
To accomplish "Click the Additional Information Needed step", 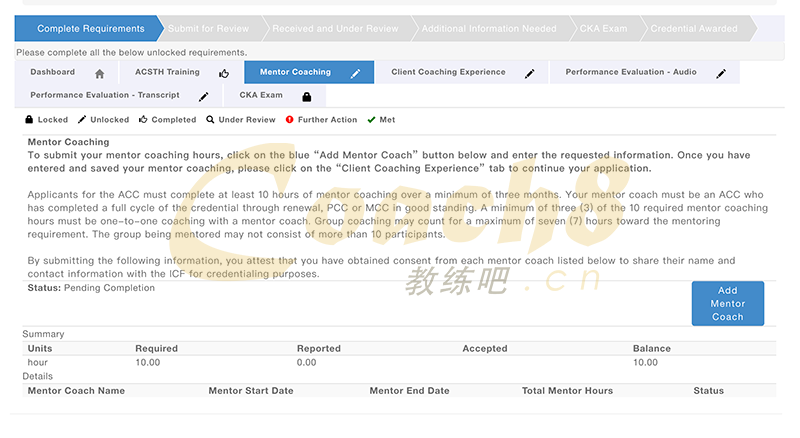I will 488,29.
